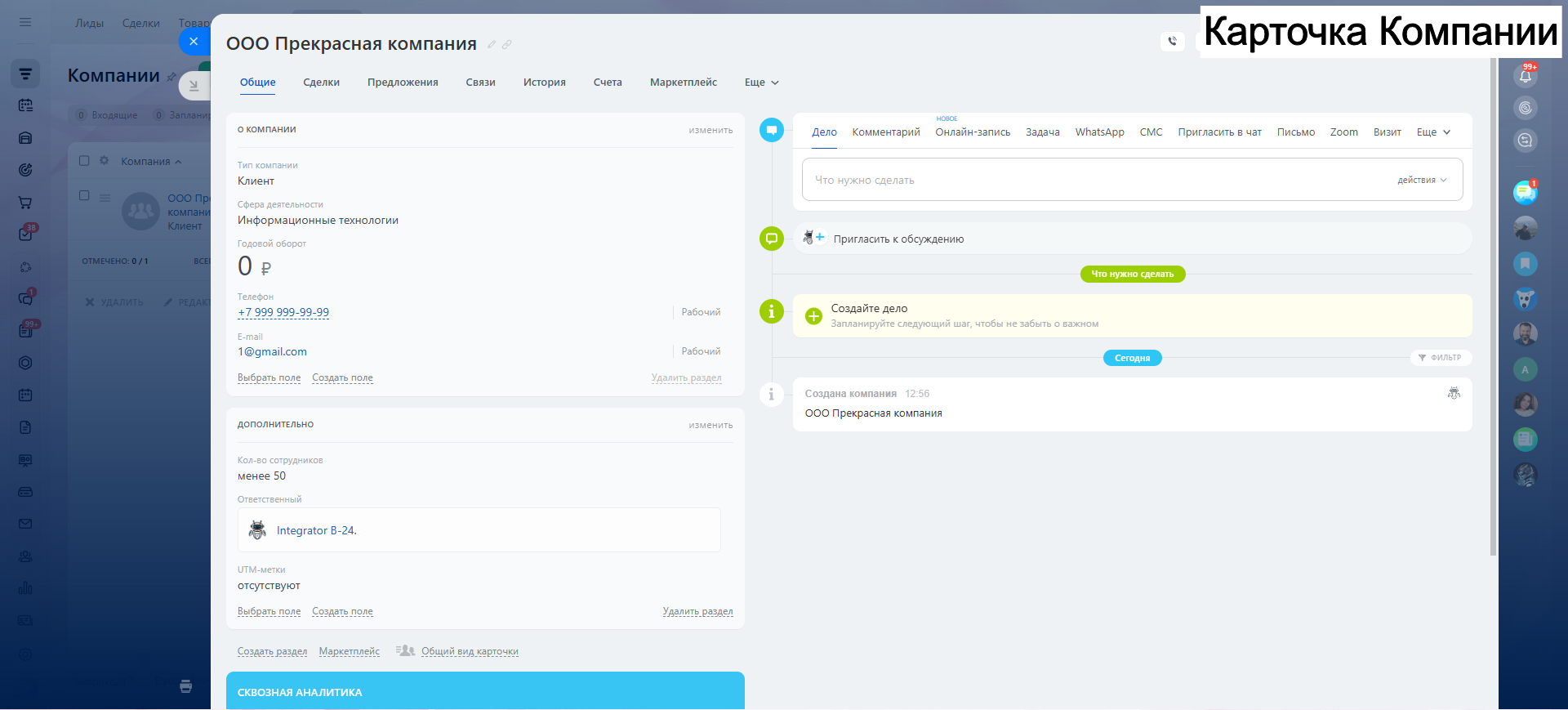Click the vertical scrollbar of the card

(1493, 310)
